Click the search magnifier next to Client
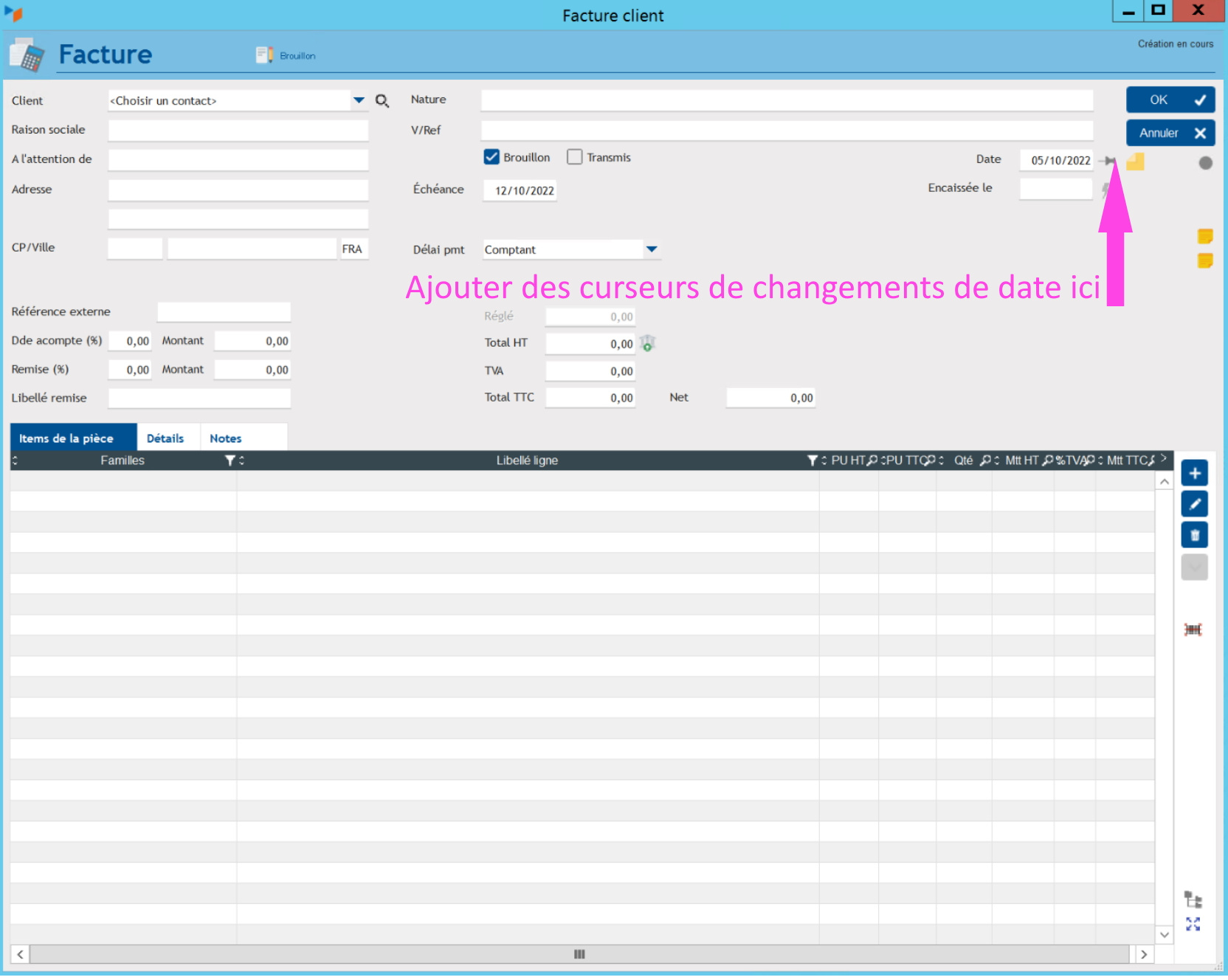This screenshot has width=1228, height=980. 382,101
